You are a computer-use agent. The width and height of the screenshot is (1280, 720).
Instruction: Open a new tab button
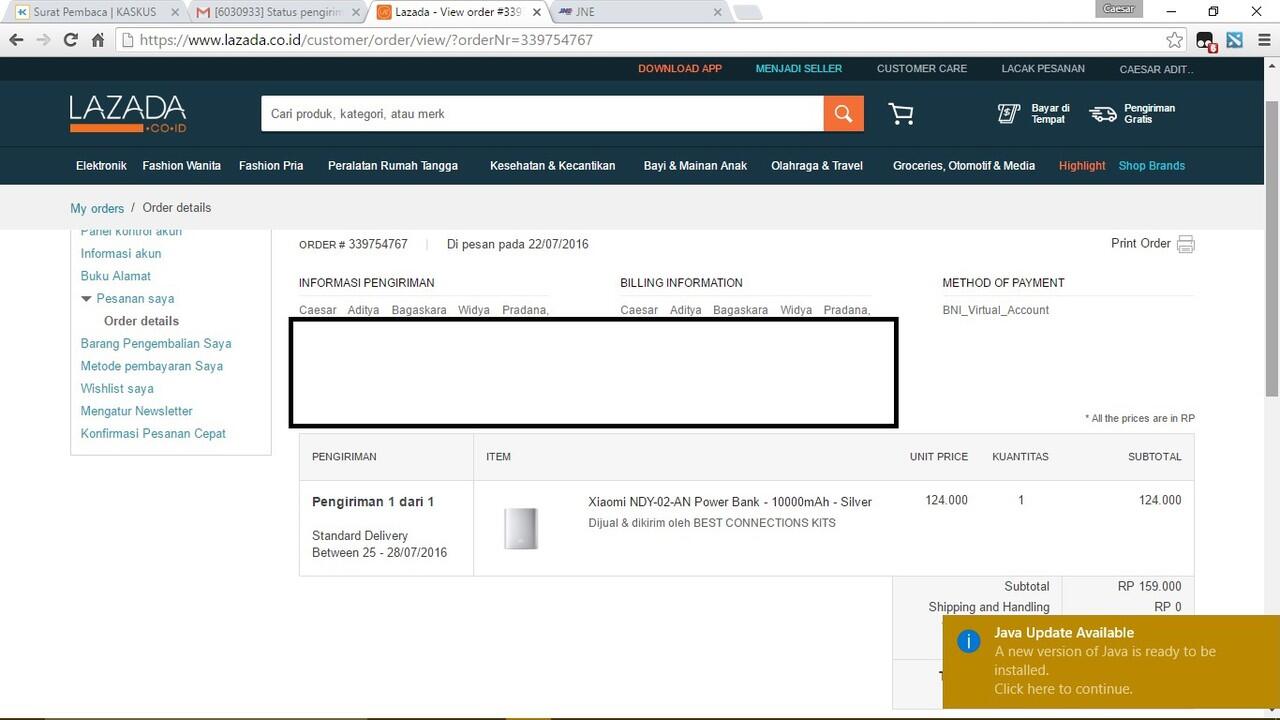[x=747, y=12]
